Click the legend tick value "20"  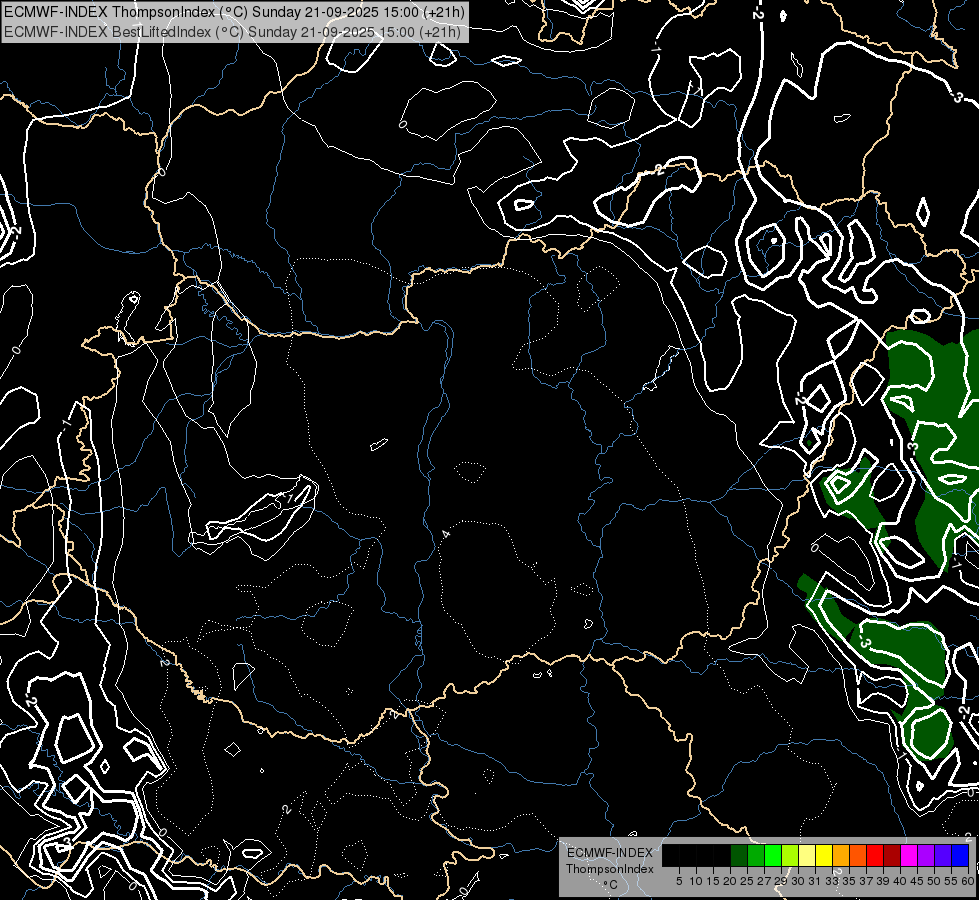click(730, 881)
